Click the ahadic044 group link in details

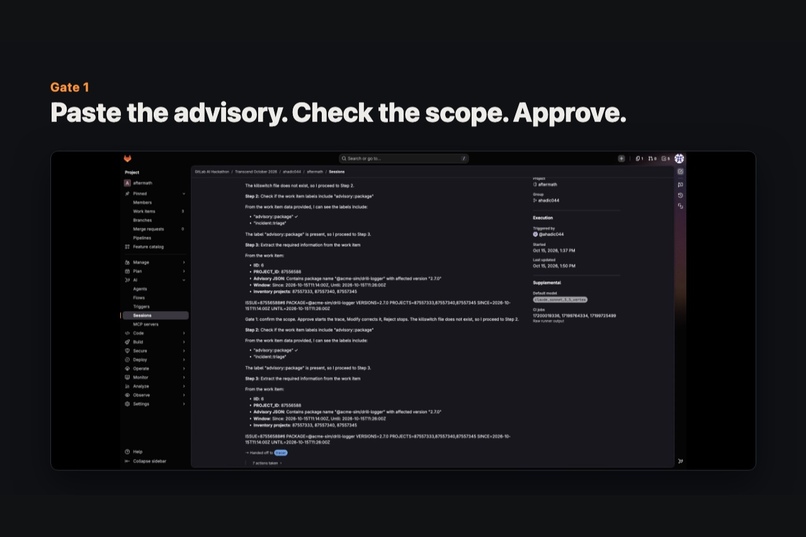pos(546,200)
